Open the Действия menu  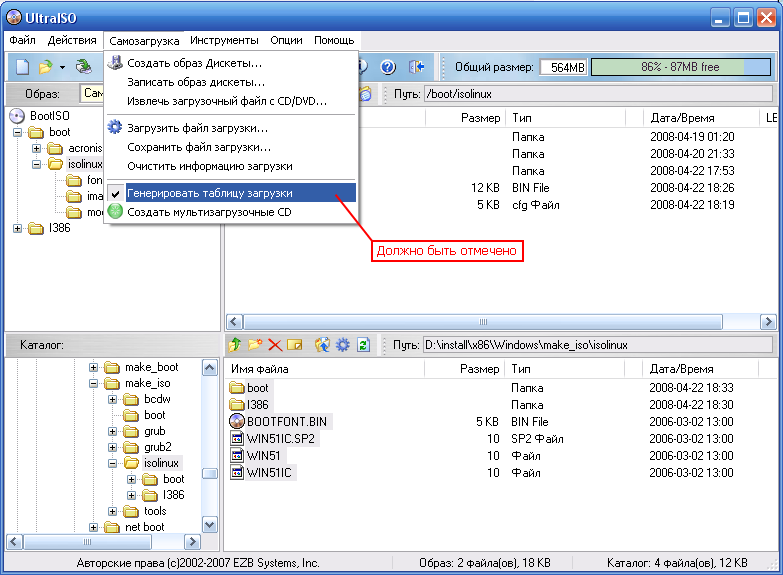coord(72,40)
